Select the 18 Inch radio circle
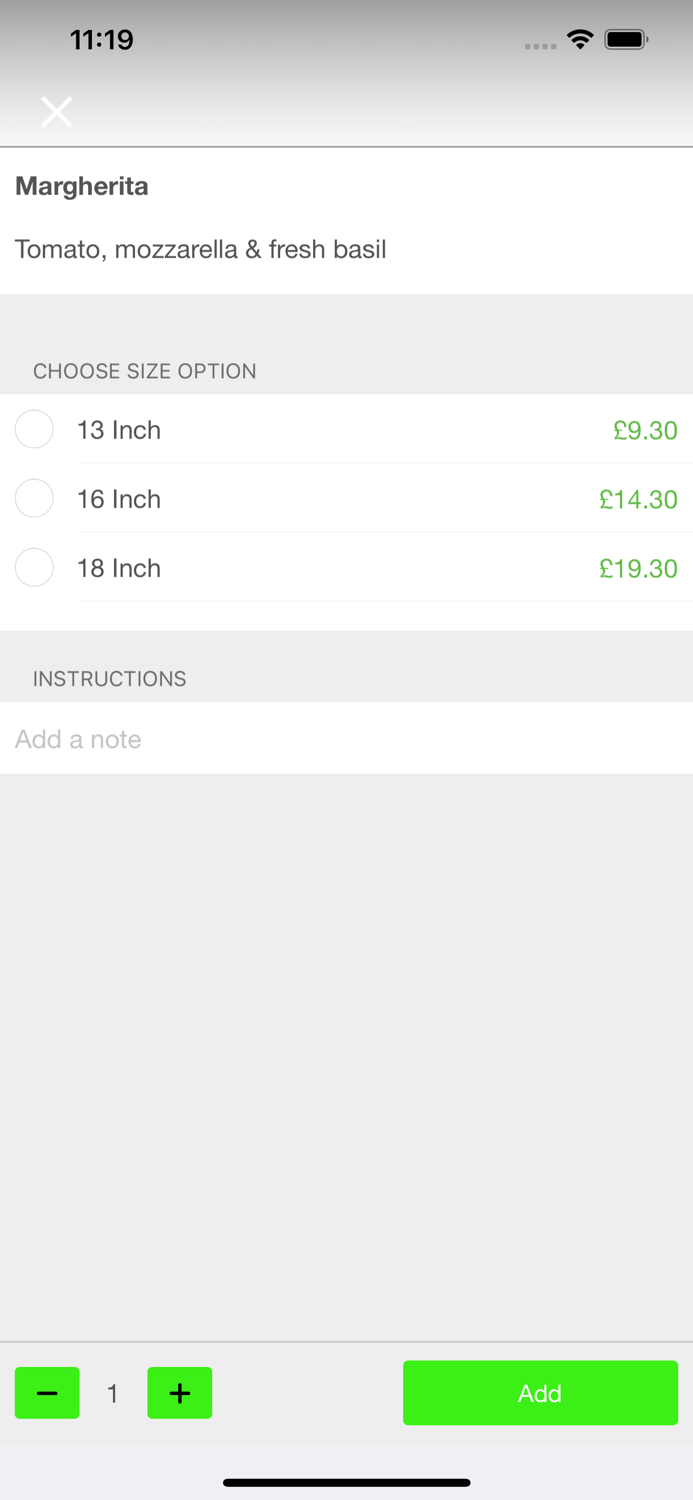693x1500 pixels. click(x=34, y=568)
